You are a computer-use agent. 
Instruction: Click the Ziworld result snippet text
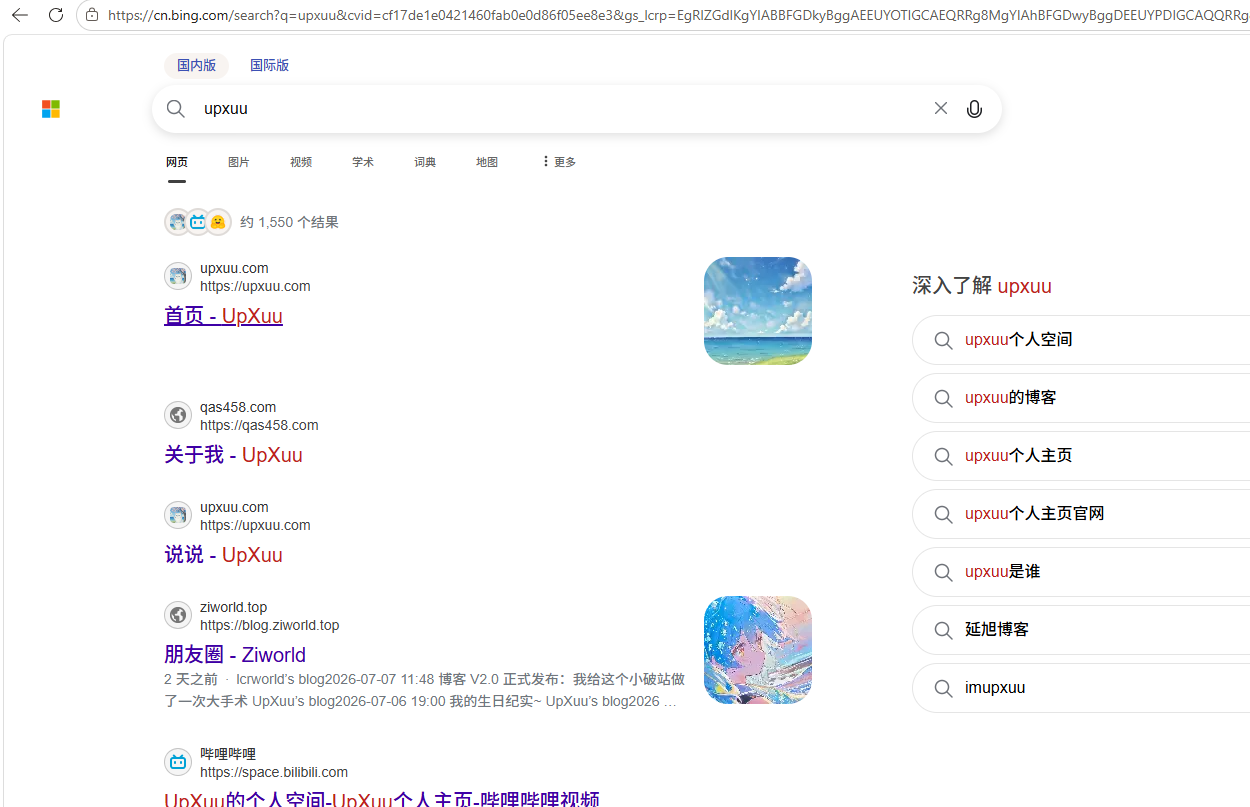click(x=424, y=690)
